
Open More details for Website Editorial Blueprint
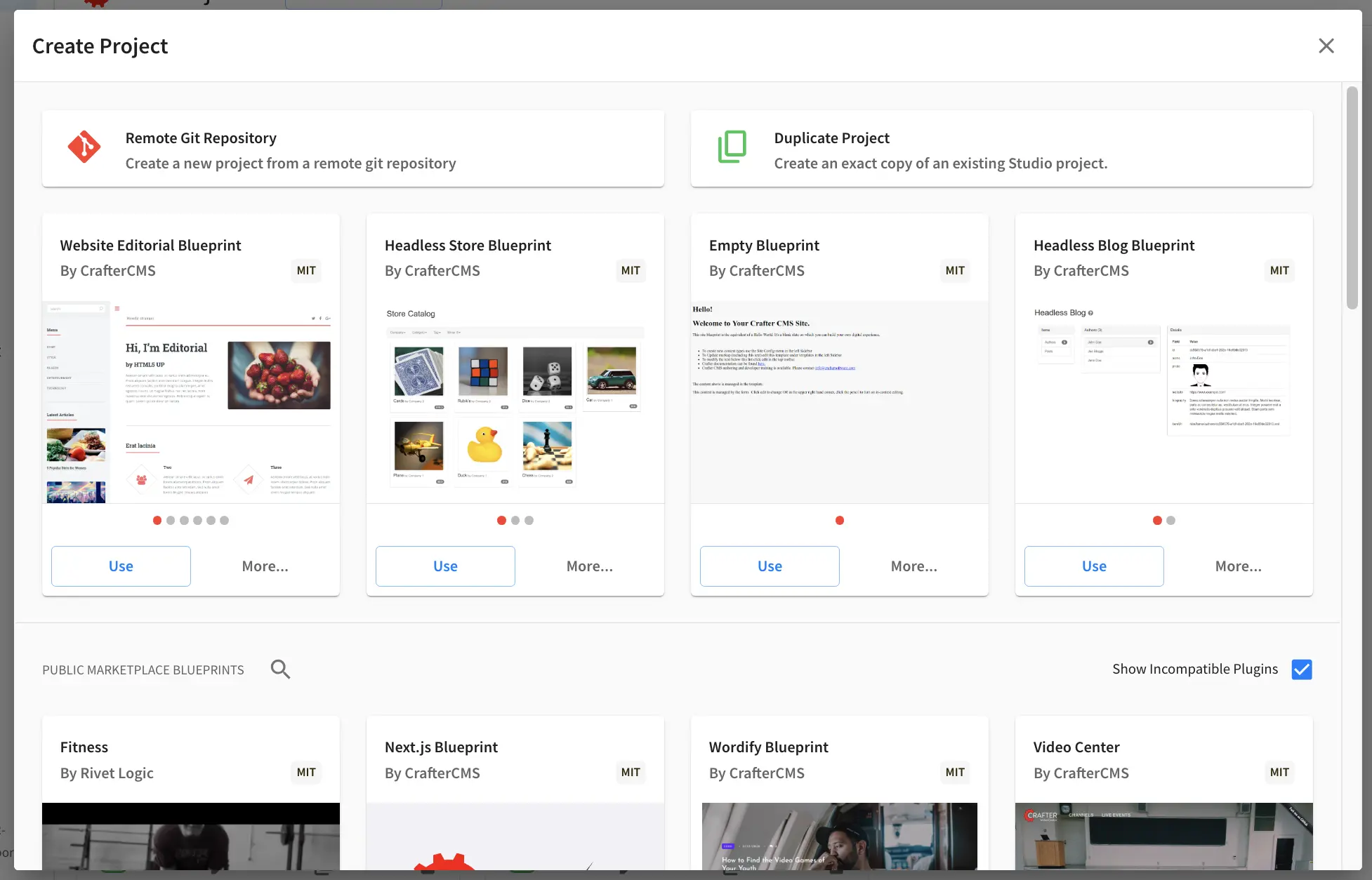[x=264, y=565]
